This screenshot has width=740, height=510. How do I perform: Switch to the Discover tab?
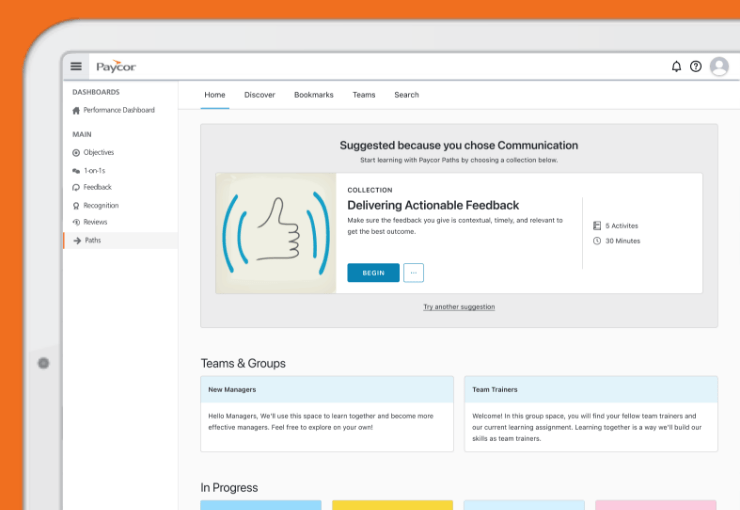260,95
